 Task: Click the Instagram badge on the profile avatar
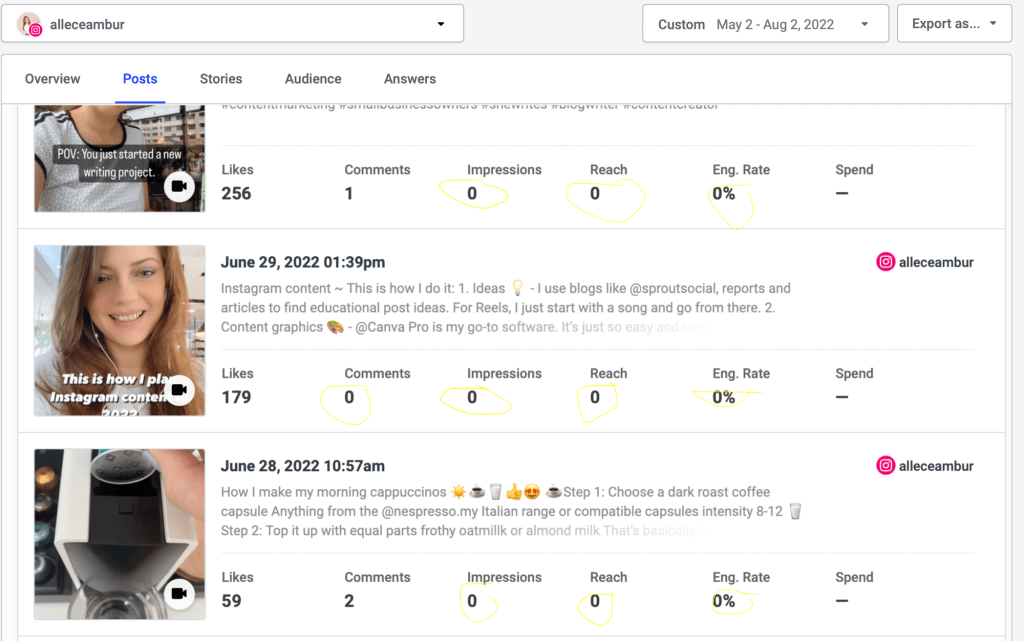36,30
